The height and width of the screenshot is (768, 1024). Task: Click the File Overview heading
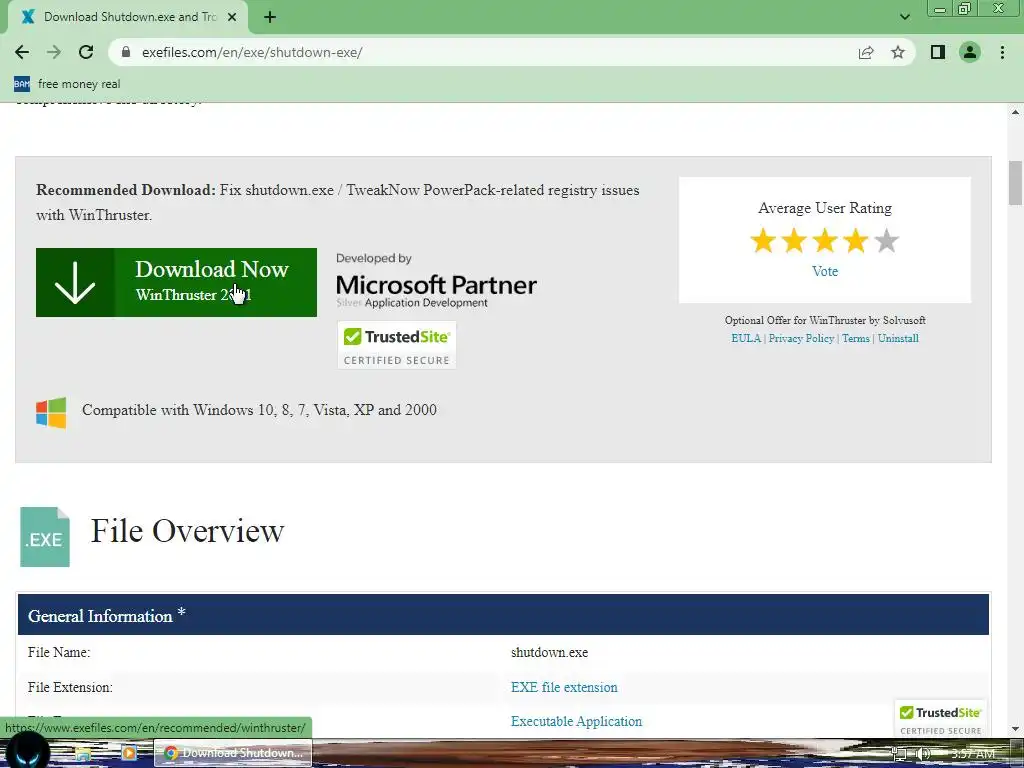(187, 531)
